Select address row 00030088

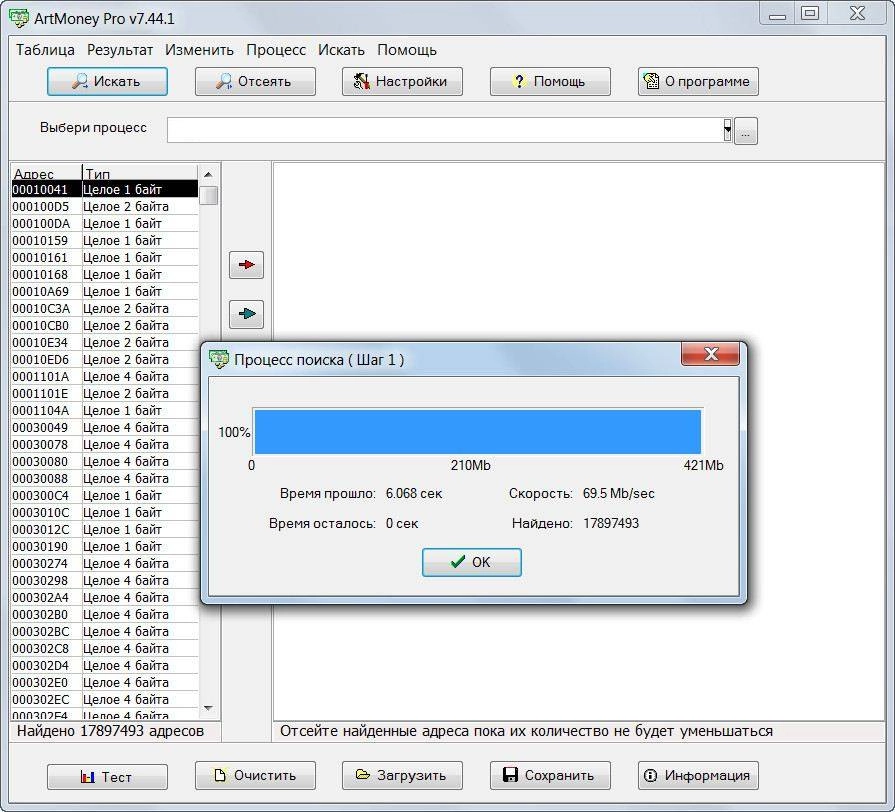(x=105, y=479)
